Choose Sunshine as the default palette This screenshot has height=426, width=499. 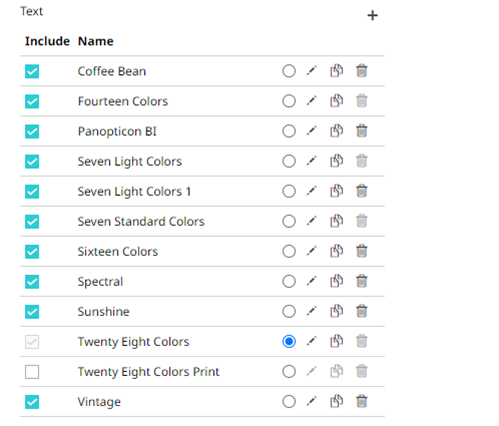coord(289,311)
